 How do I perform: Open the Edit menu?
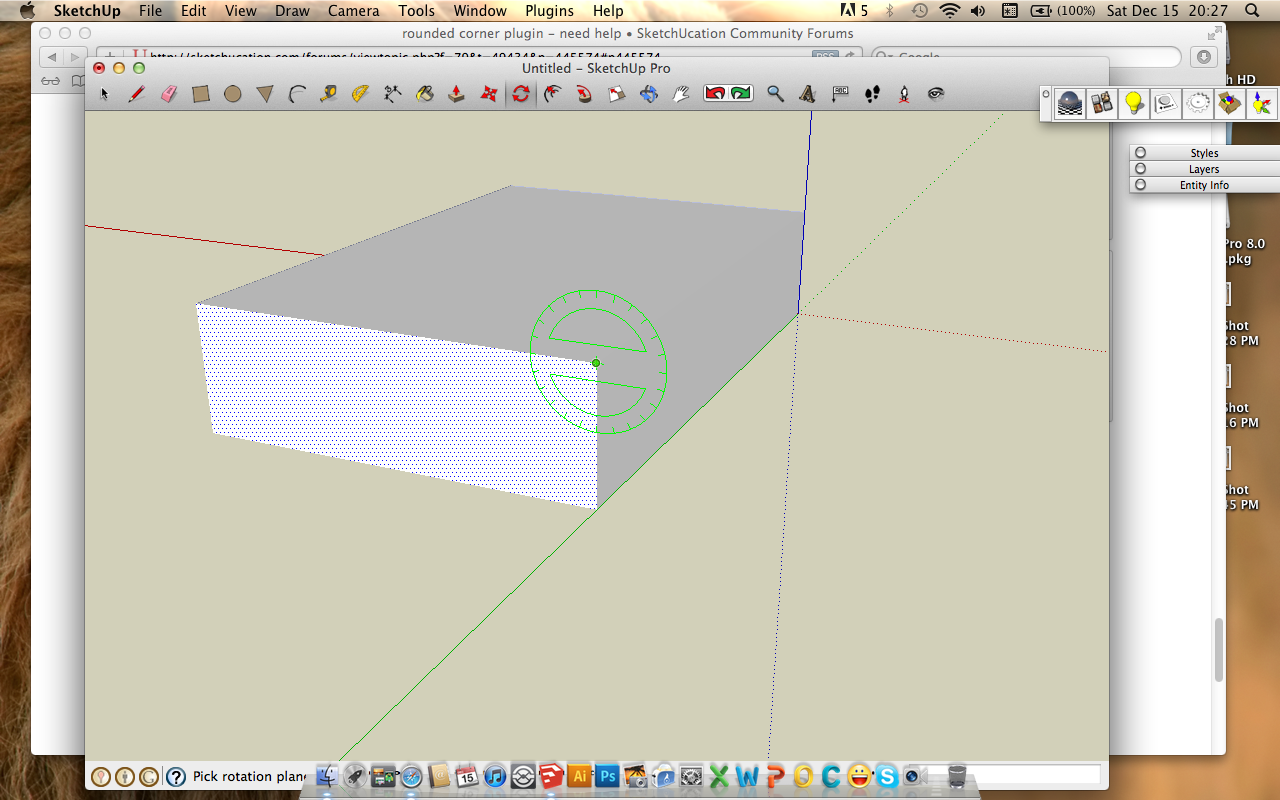193,11
